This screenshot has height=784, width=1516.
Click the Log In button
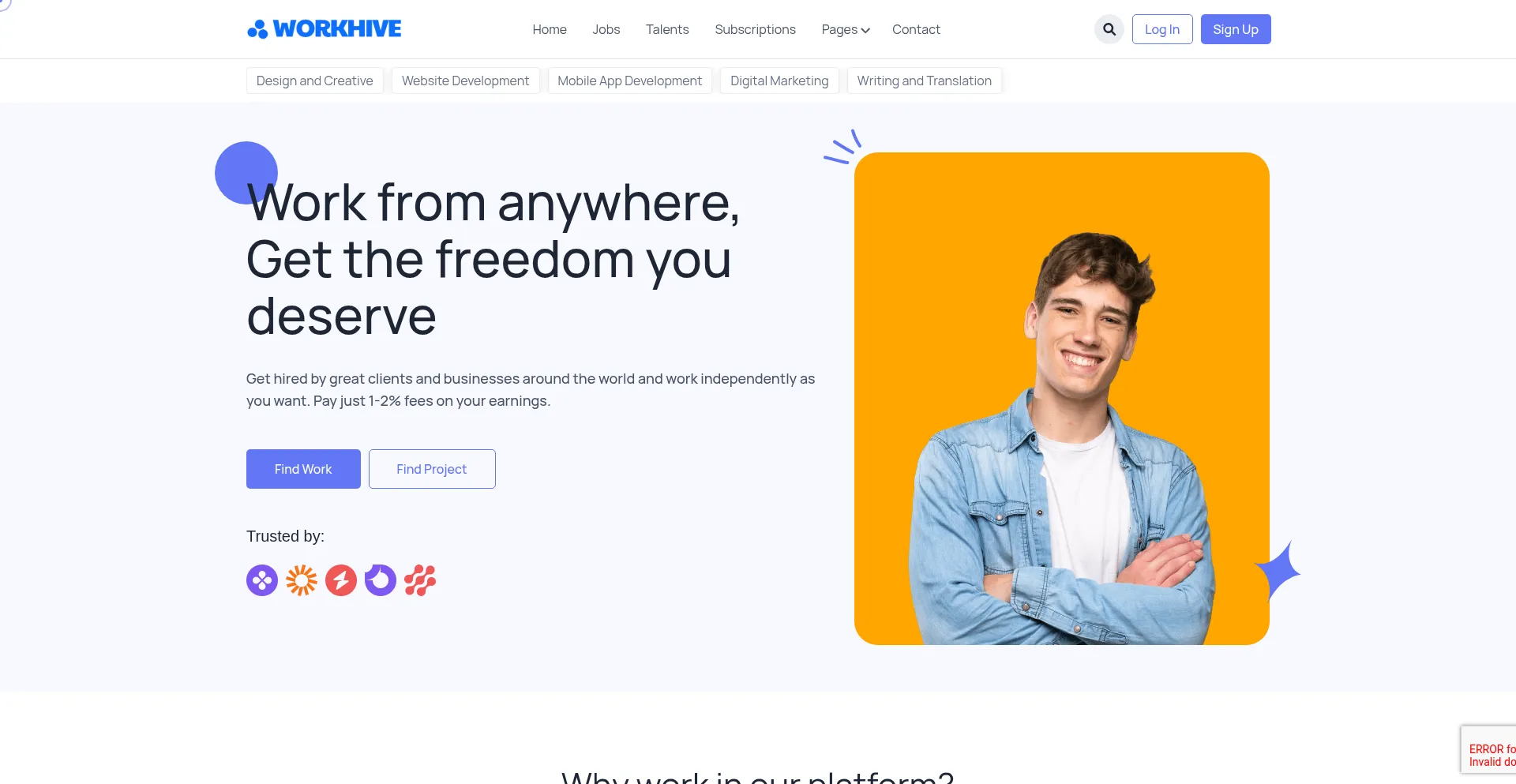[1162, 29]
